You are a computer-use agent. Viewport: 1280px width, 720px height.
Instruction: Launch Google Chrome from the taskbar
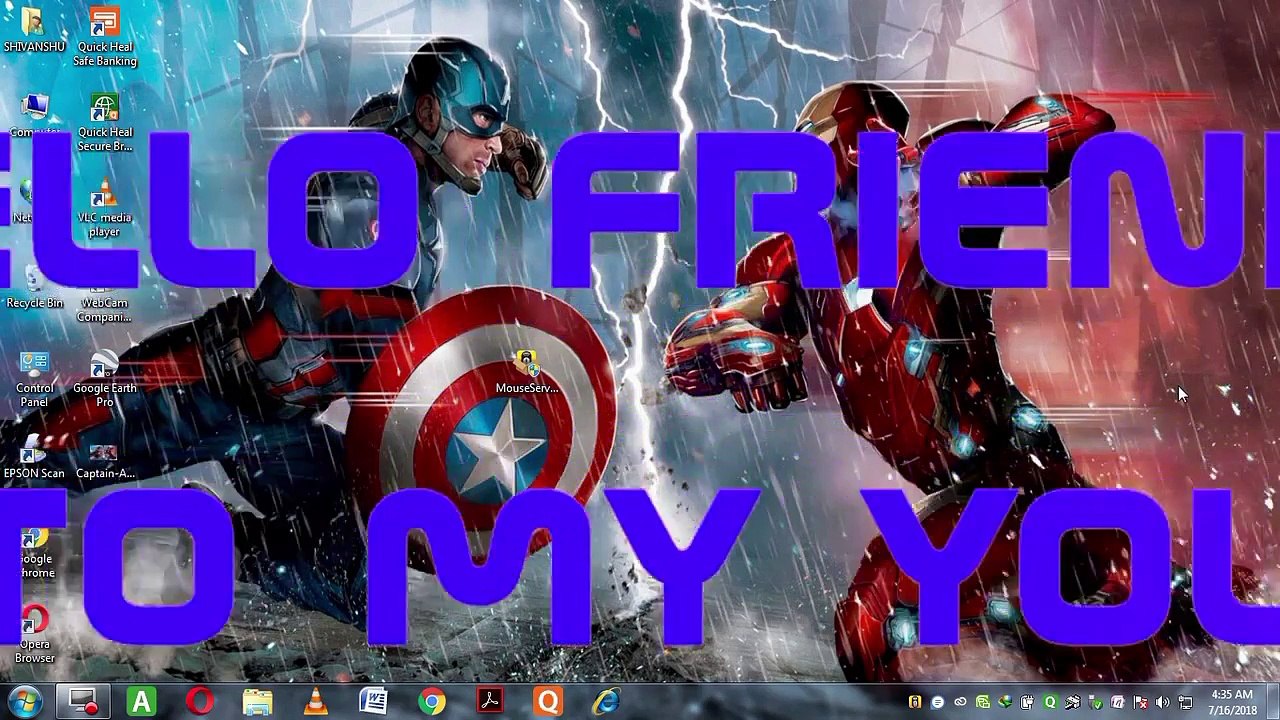click(431, 702)
